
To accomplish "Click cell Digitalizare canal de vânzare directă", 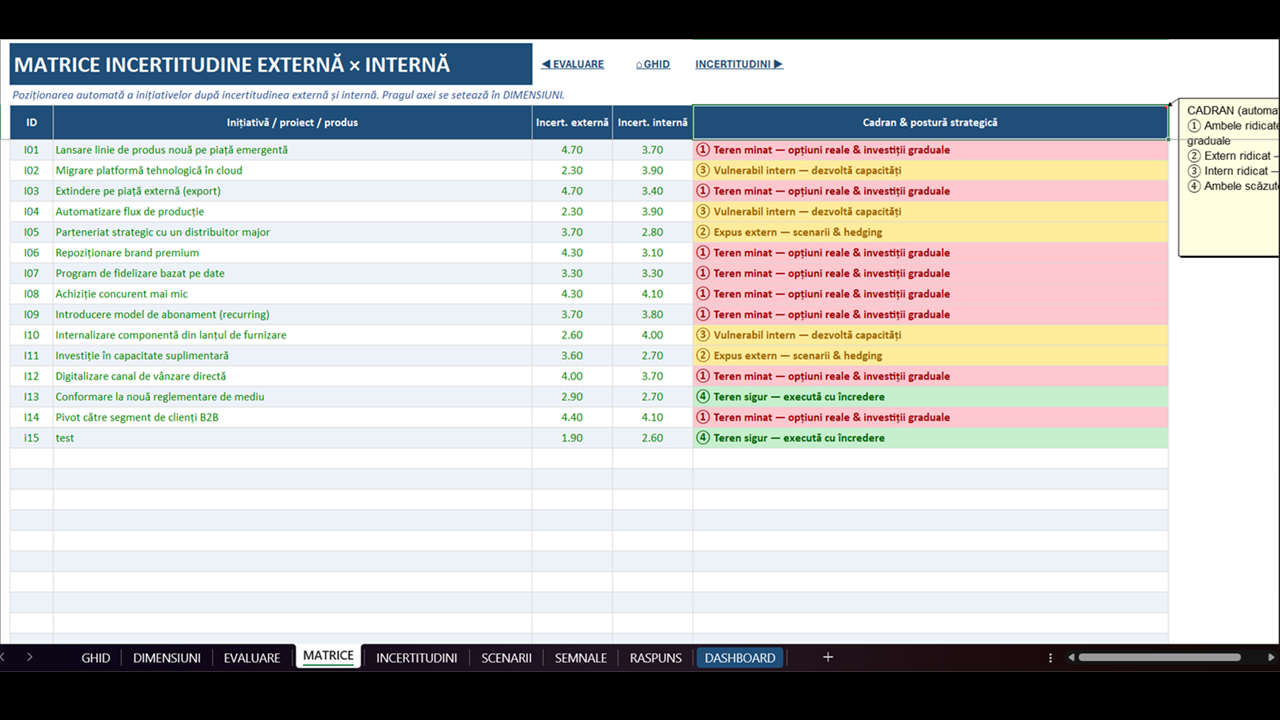I will pyautogui.click(x=293, y=376).
